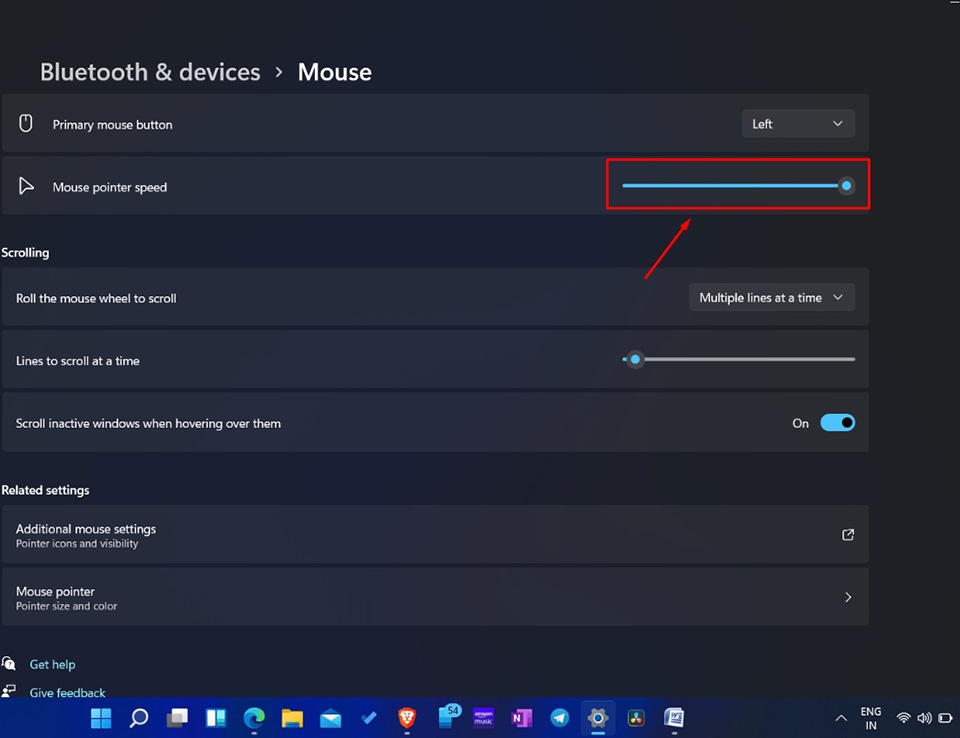The height and width of the screenshot is (738, 960).
Task: Go back to Bluetooth & devices breadcrumb
Action: click(150, 72)
